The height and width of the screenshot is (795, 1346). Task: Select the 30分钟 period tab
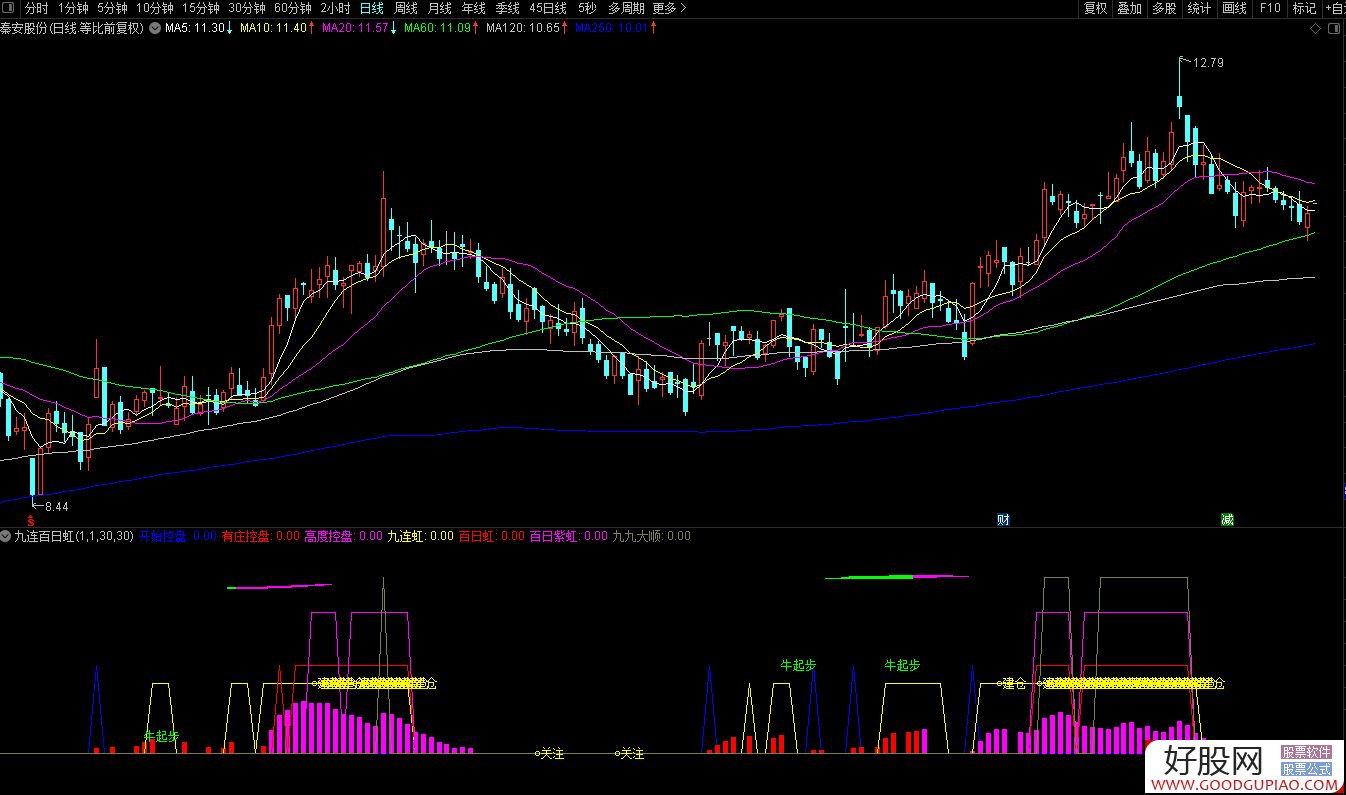point(246,8)
